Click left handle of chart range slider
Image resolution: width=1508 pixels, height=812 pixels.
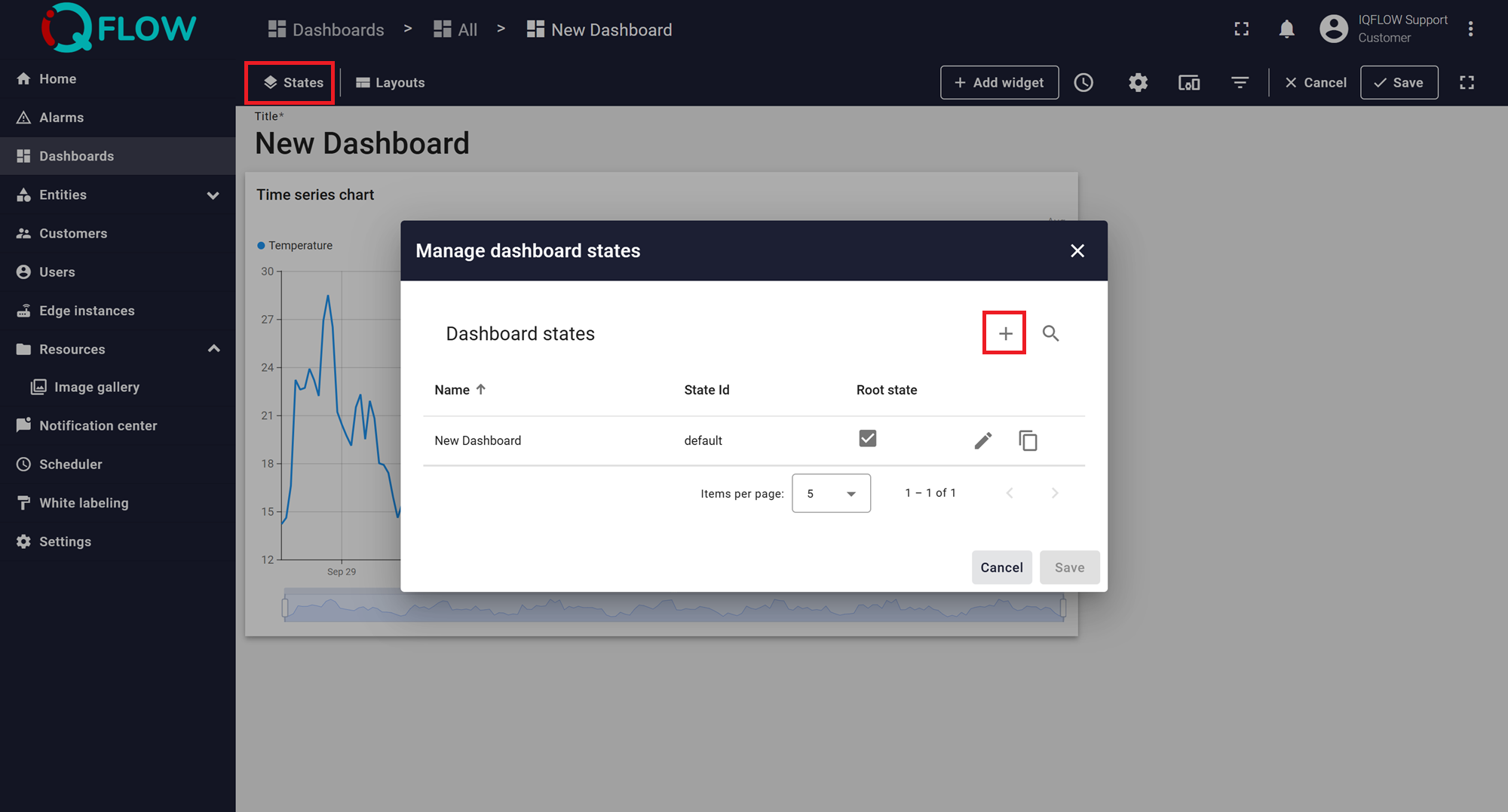pyautogui.click(x=285, y=608)
